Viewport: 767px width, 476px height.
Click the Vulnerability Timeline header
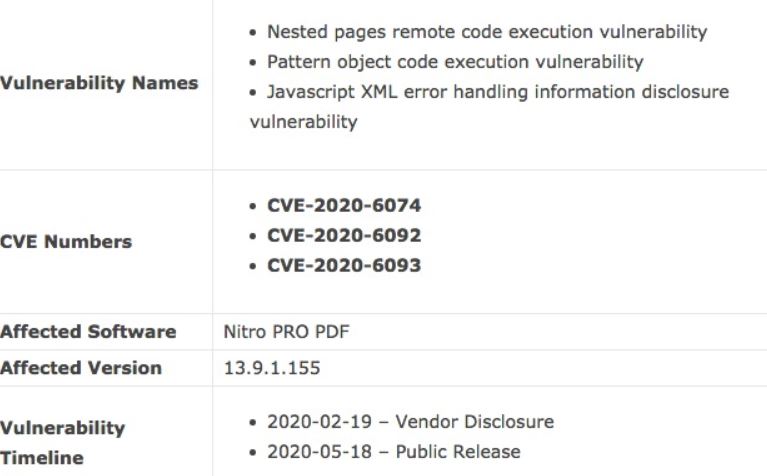(63, 443)
